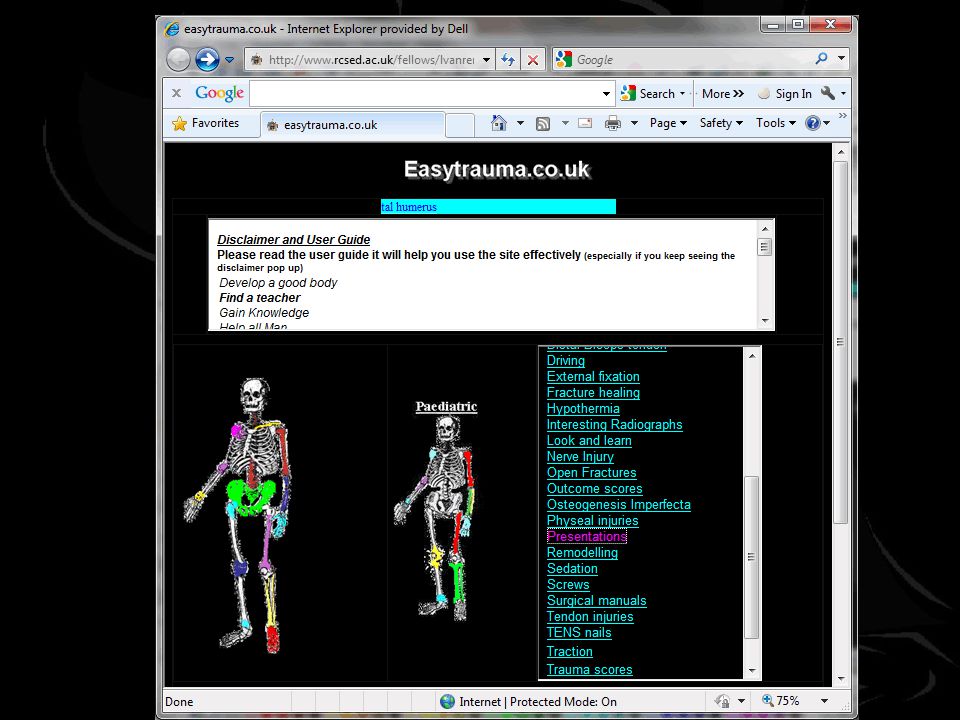Click the magnifier search icon

[821, 59]
